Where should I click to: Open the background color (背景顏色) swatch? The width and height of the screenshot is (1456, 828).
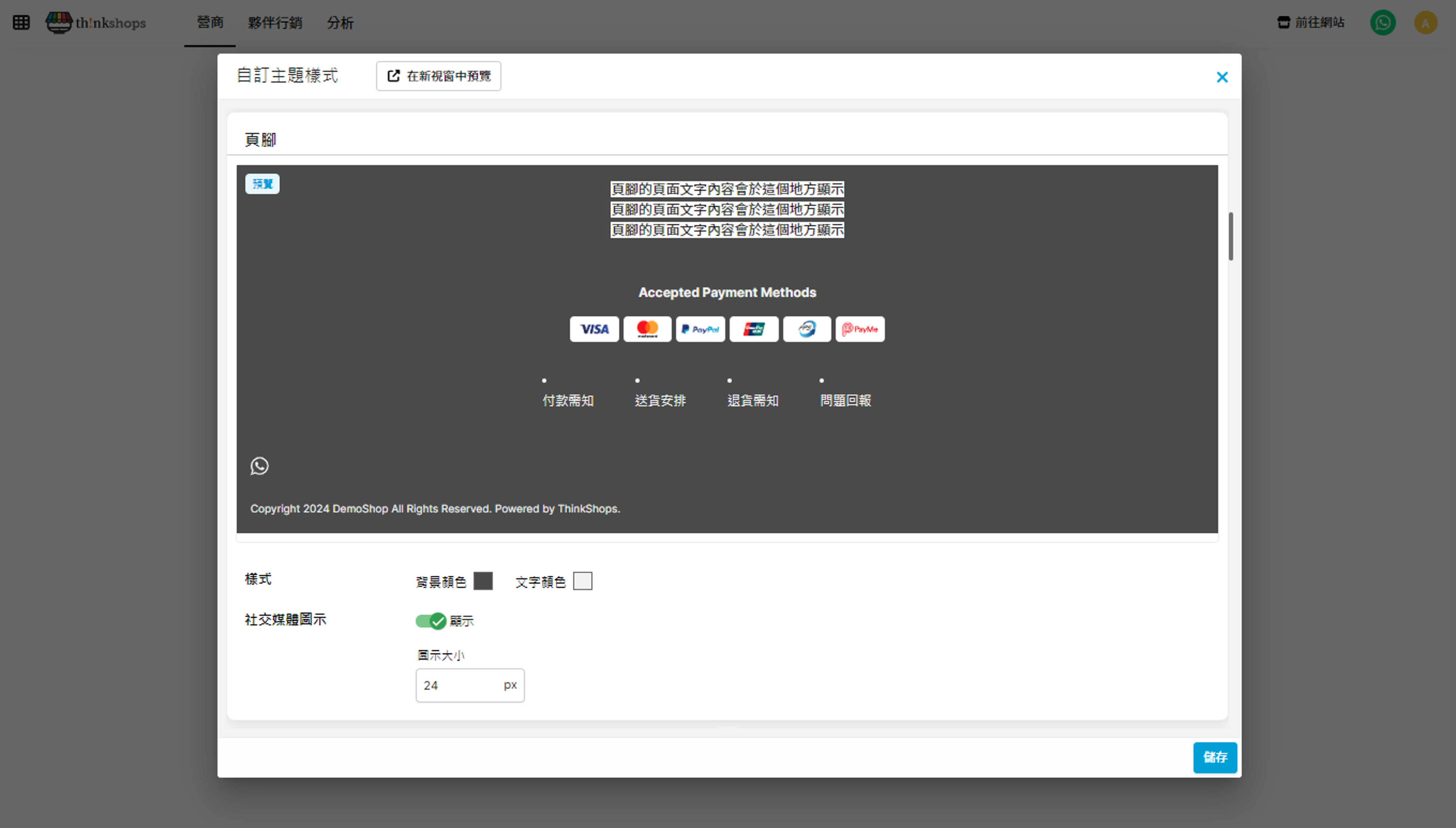(483, 581)
